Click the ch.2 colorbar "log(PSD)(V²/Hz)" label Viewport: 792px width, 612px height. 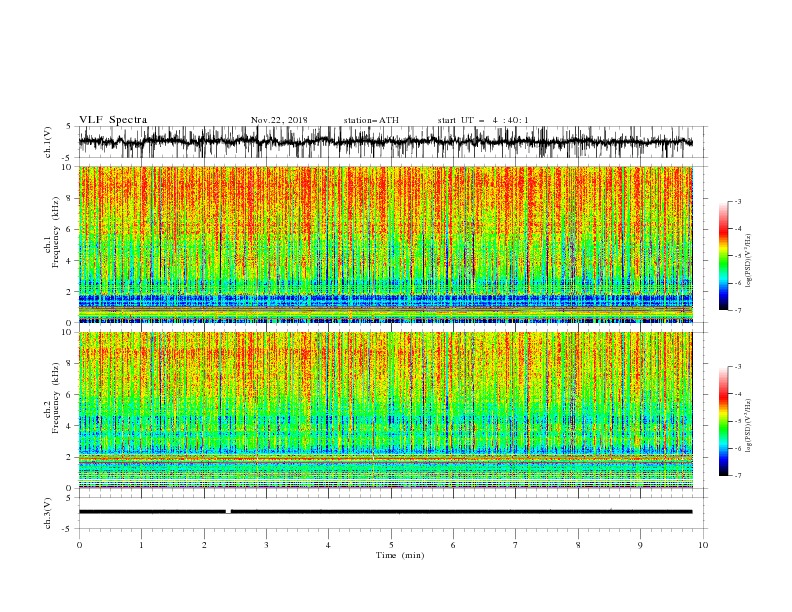tap(749, 425)
